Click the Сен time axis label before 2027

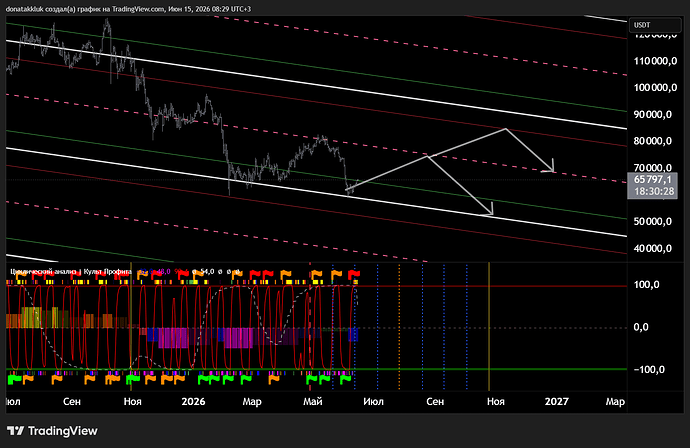[435, 401]
